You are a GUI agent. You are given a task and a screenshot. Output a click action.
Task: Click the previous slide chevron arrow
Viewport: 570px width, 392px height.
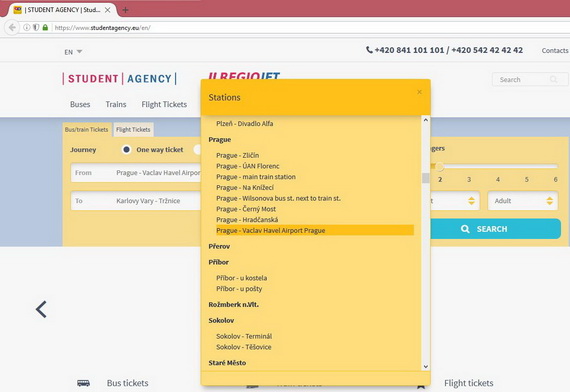click(x=41, y=309)
